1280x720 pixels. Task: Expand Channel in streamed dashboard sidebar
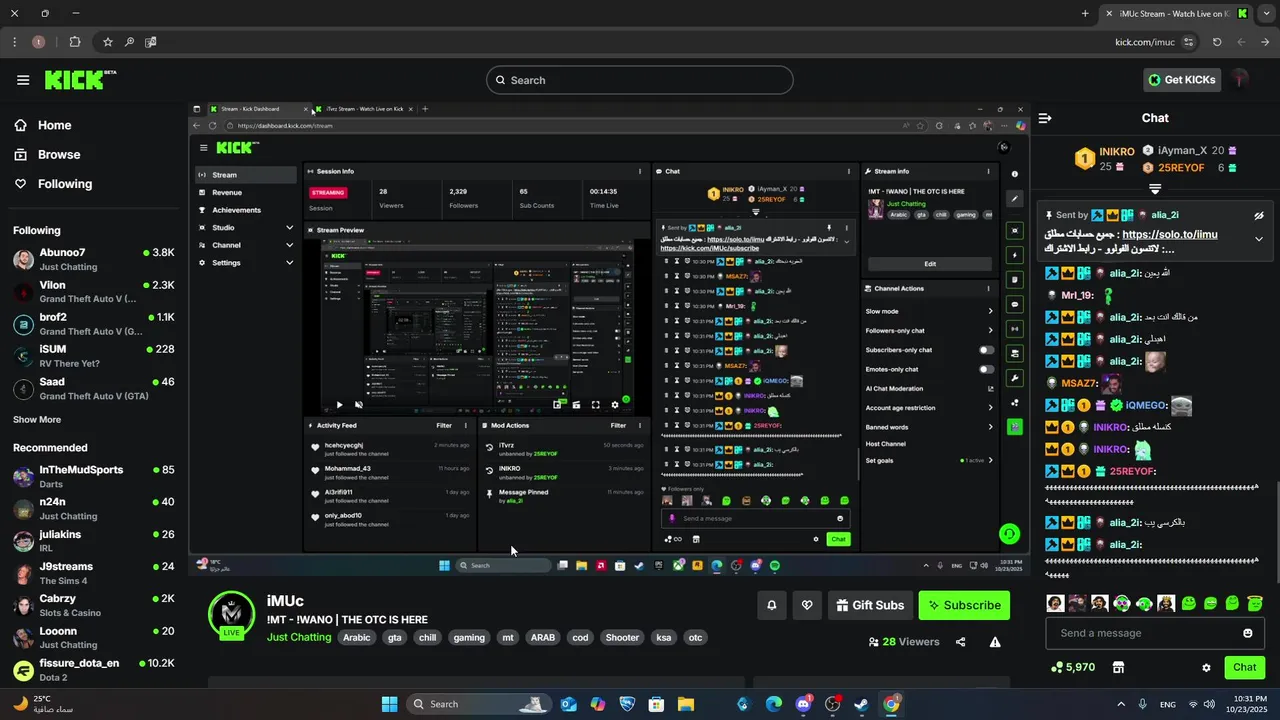tap(246, 245)
